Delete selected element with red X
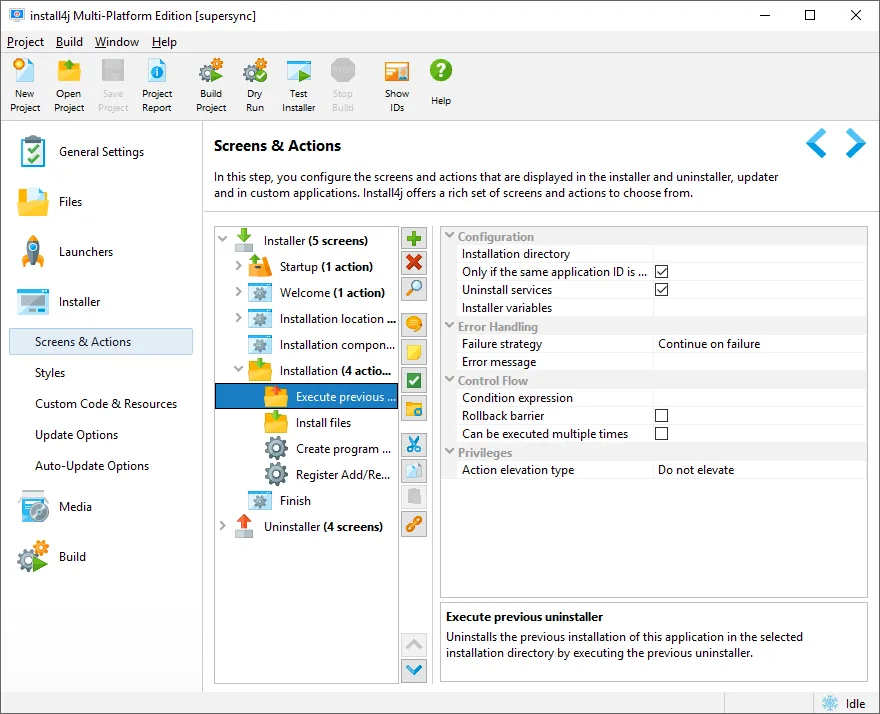This screenshot has width=880, height=714. tap(414, 262)
